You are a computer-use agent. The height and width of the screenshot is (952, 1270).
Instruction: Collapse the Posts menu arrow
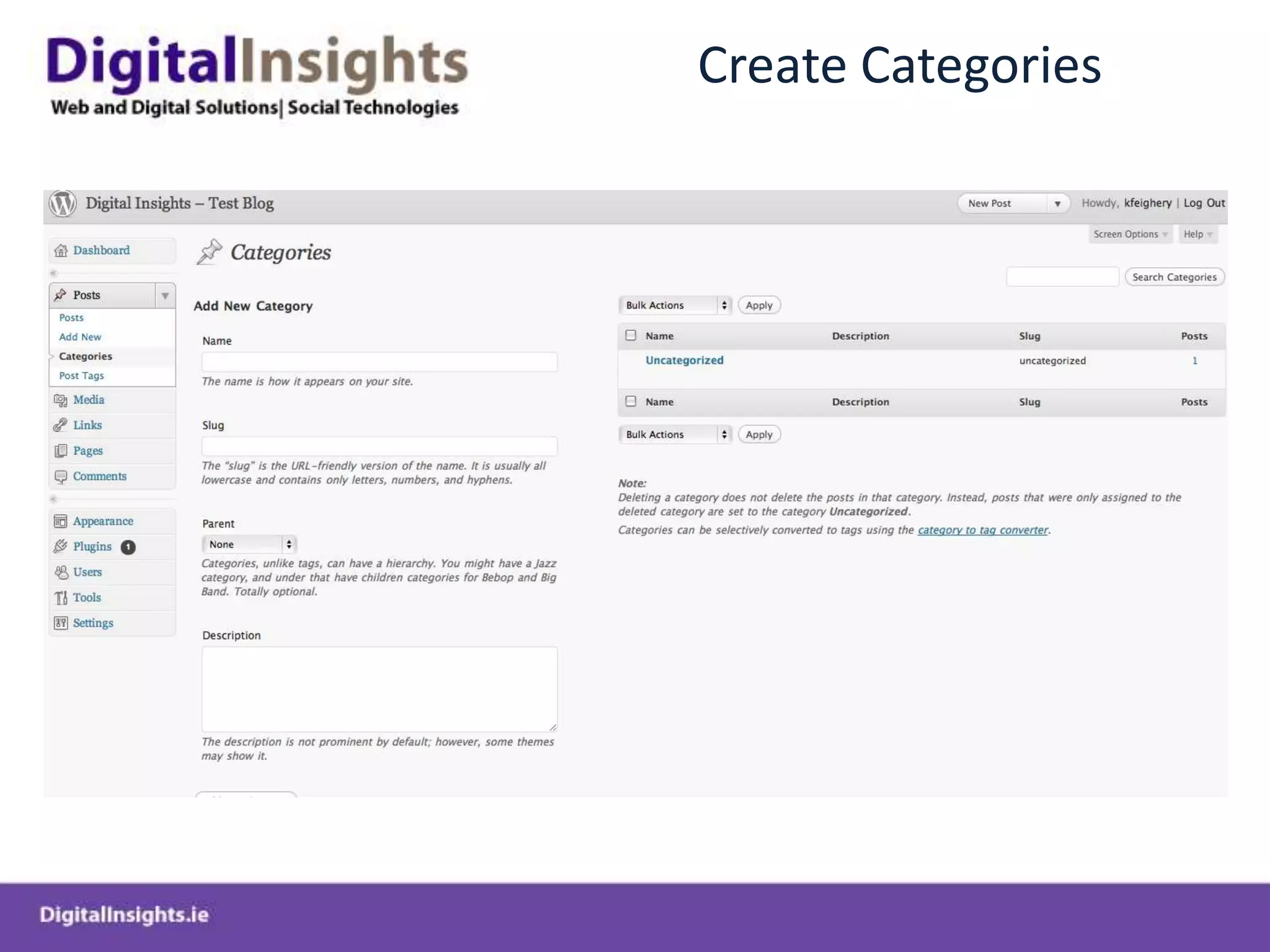(165, 296)
